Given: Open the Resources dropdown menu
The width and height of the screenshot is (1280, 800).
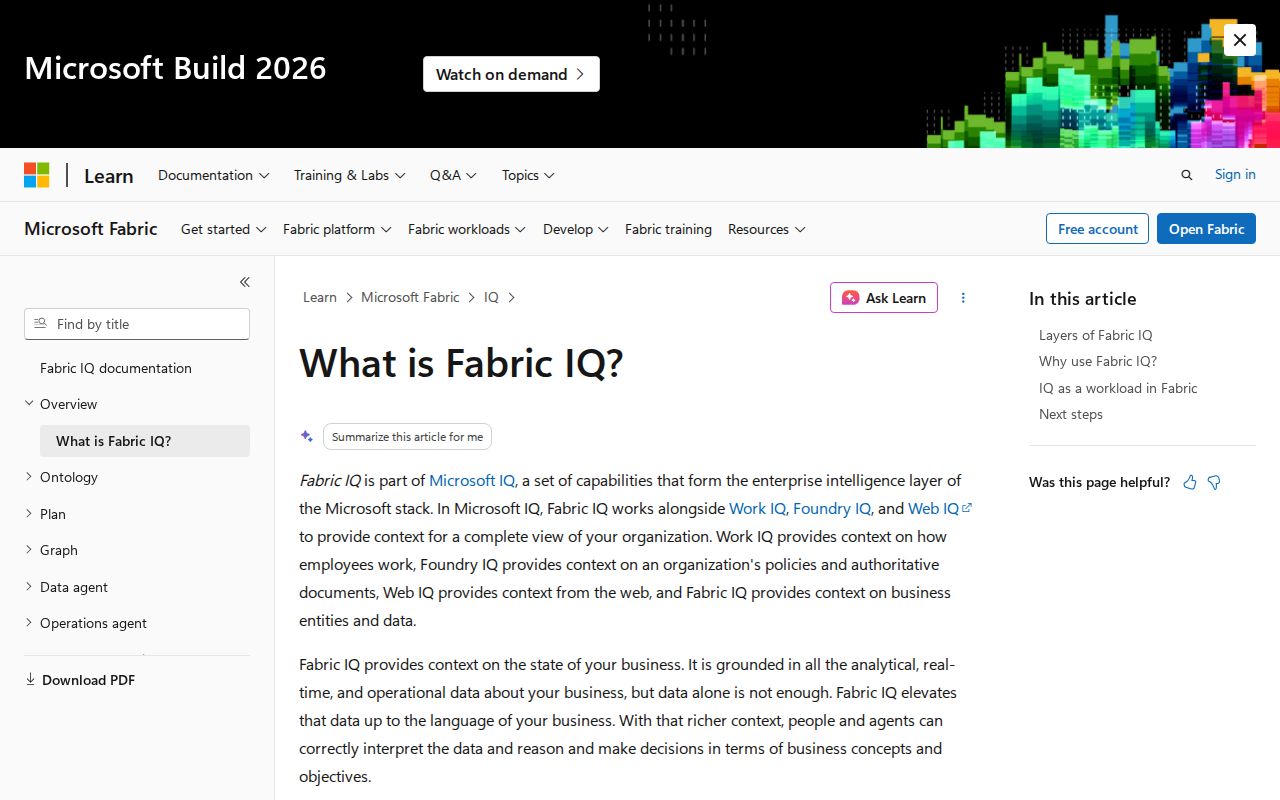Looking at the screenshot, I should [x=766, y=229].
